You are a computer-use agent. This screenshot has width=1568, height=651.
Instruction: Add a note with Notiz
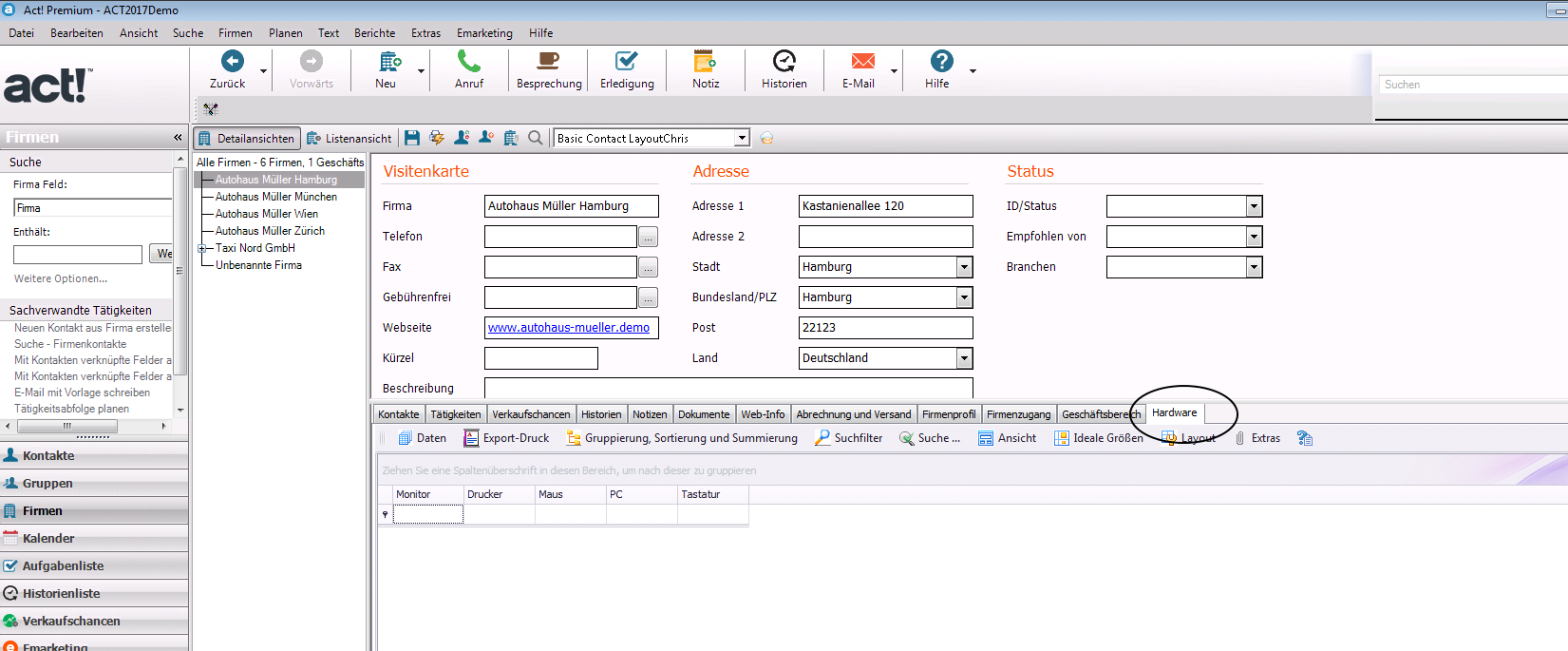coord(706,69)
